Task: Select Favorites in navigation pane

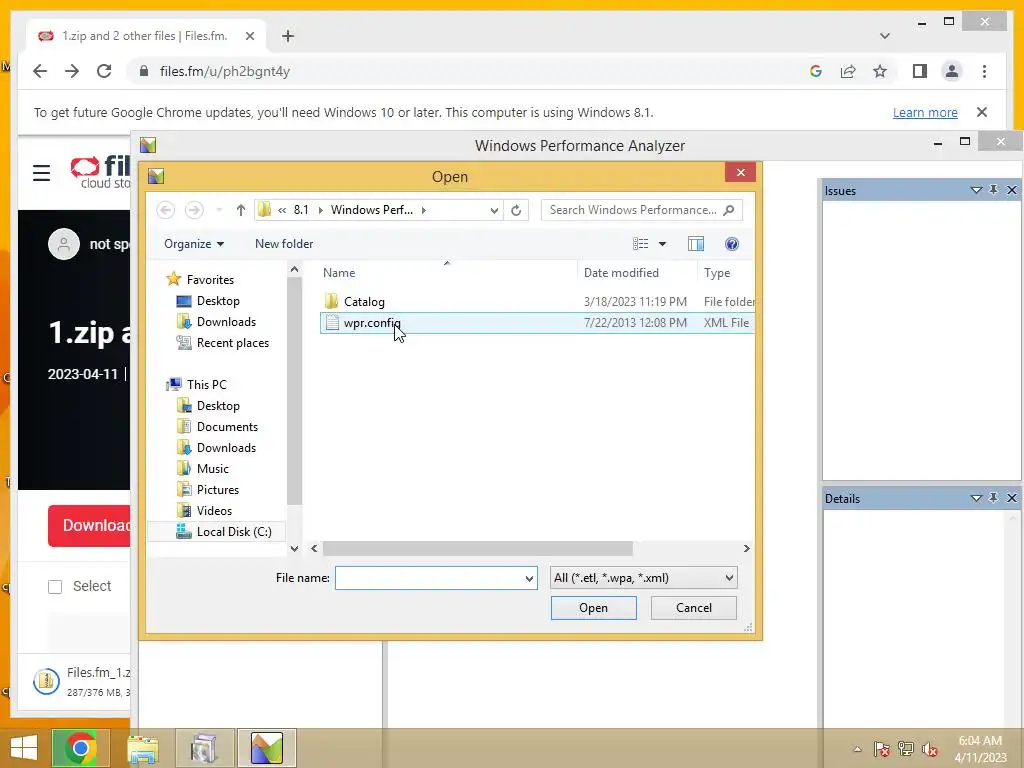Action: (x=210, y=280)
